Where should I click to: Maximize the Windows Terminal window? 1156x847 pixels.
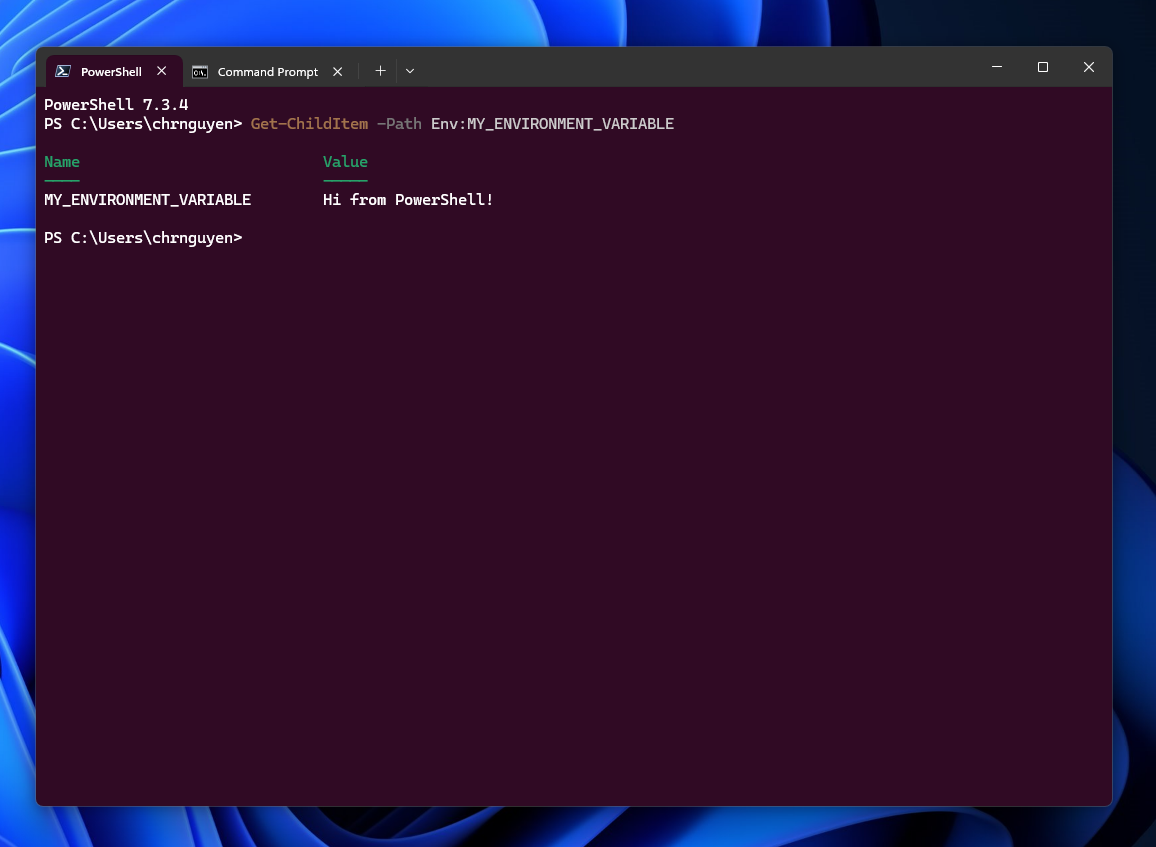(1042, 66)
